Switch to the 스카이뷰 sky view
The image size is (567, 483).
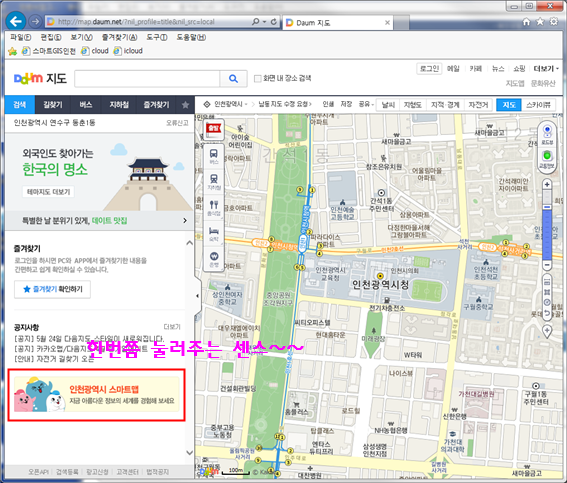pyautogui.click(x=538, y=105)
